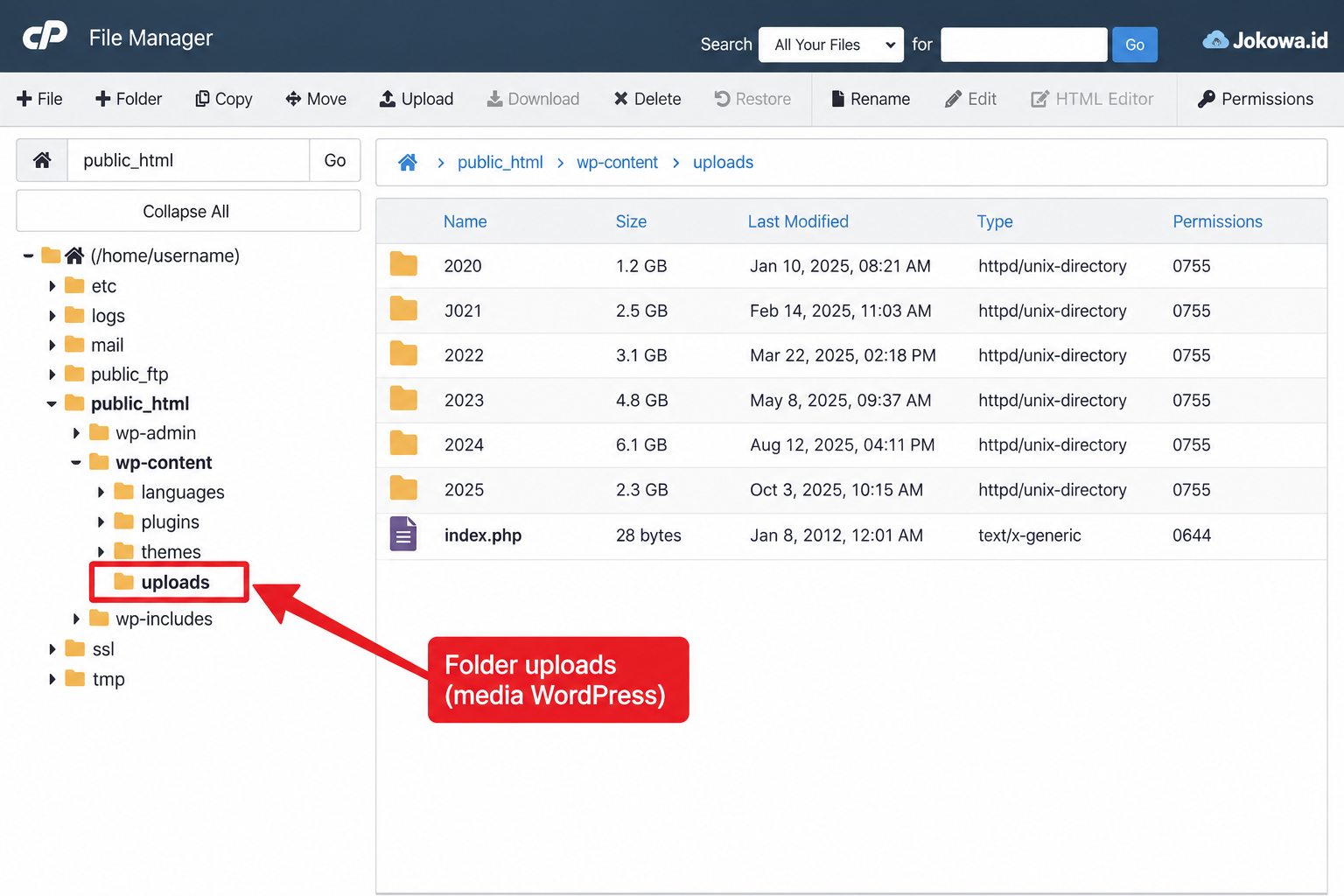Sort by Name column header
1344x896 pixels.
click(x=465, y=221)
